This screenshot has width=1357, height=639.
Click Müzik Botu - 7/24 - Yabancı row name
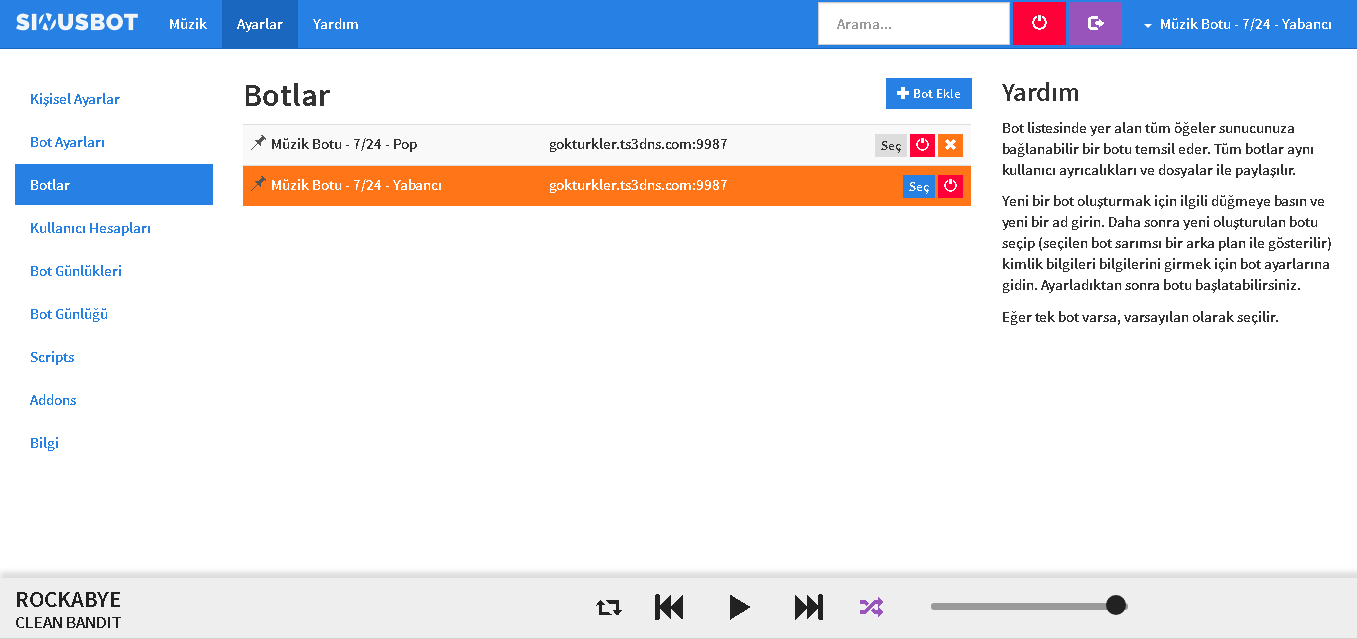click(x=356, y=185)
